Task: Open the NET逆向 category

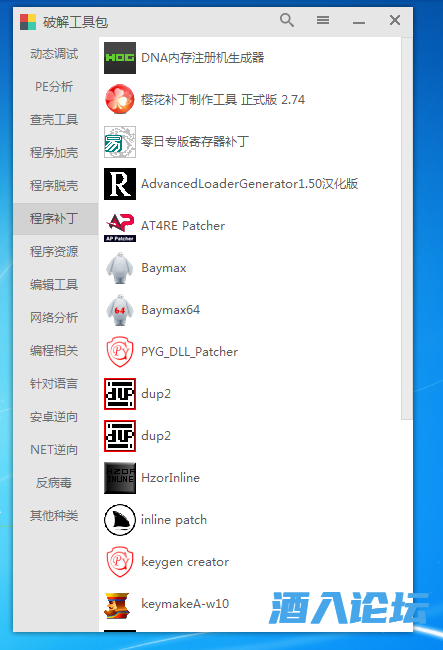Action: [x=54, y=450]
